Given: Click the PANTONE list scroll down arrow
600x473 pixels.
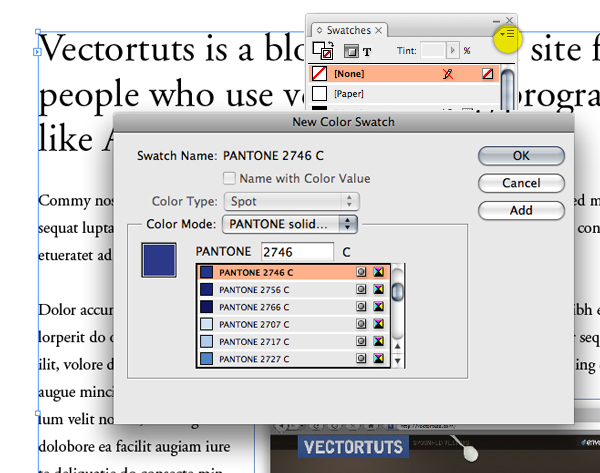Looking at the screenshot, I should pos(398,361).
